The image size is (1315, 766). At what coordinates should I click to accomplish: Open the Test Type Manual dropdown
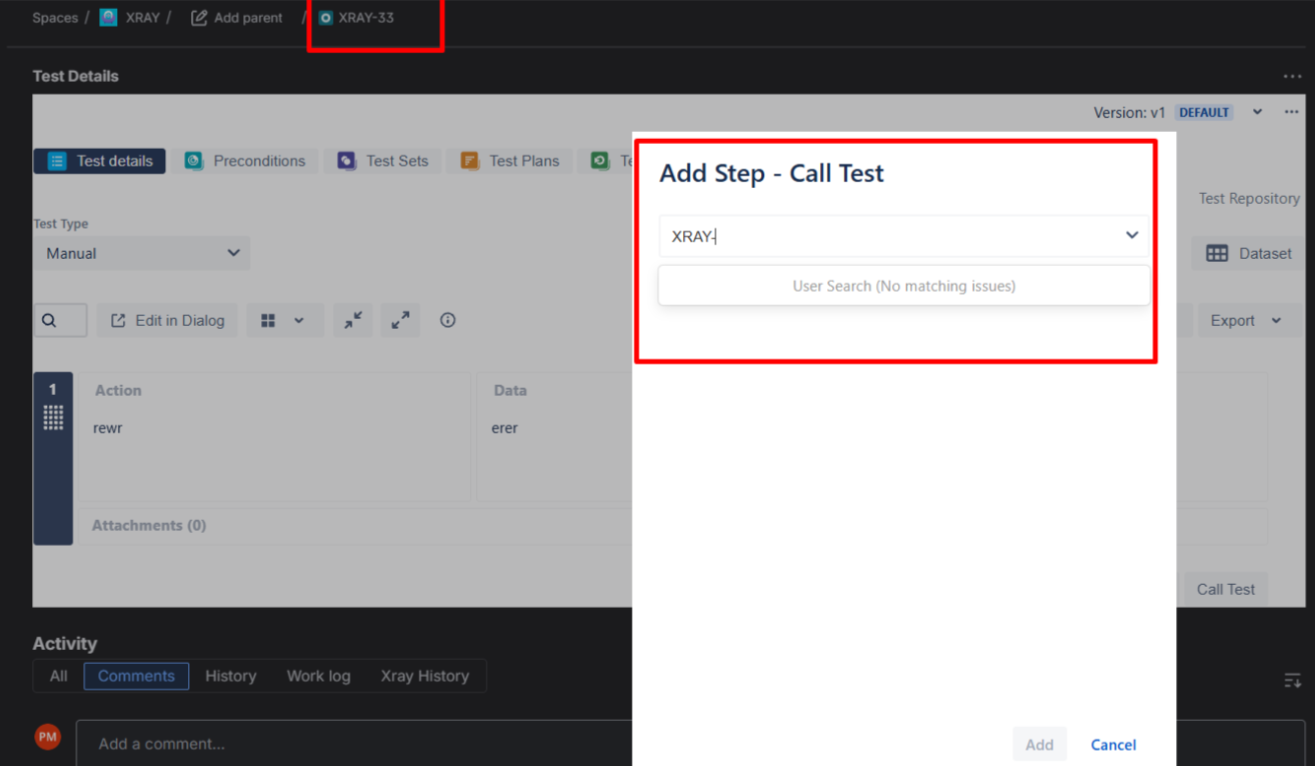141,254
